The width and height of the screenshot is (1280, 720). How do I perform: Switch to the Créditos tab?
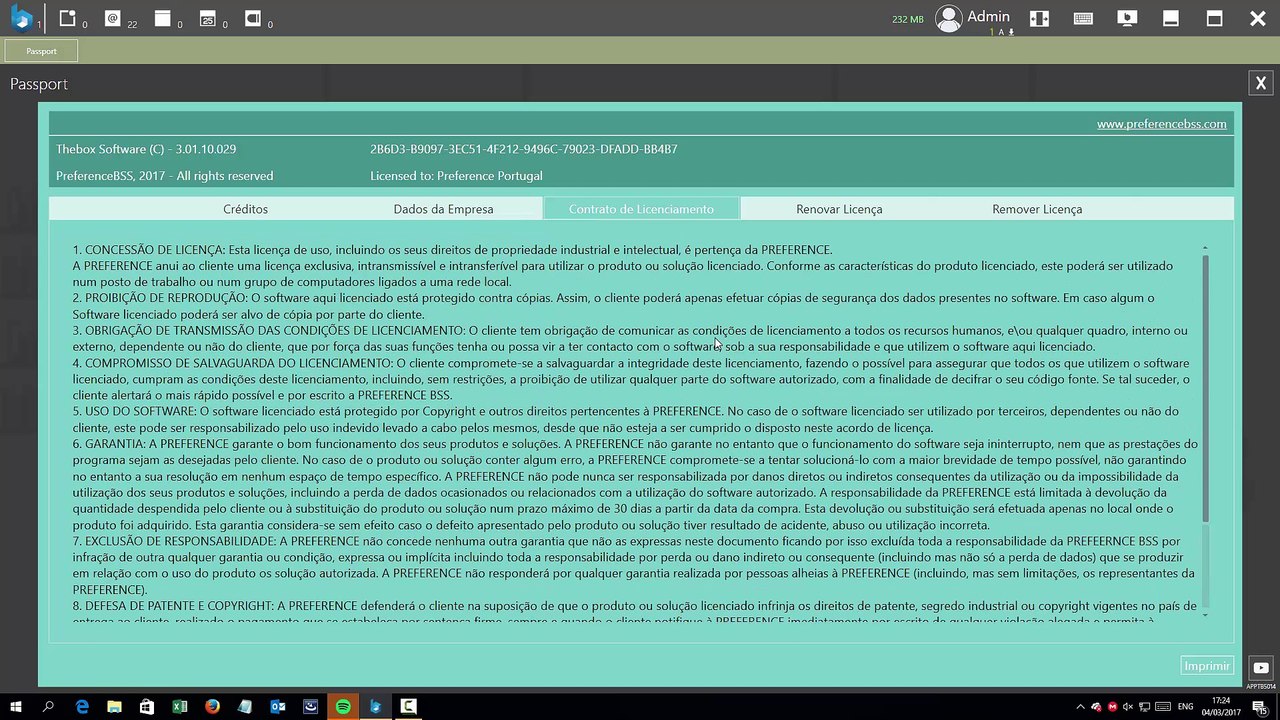(x=245, y=209)
